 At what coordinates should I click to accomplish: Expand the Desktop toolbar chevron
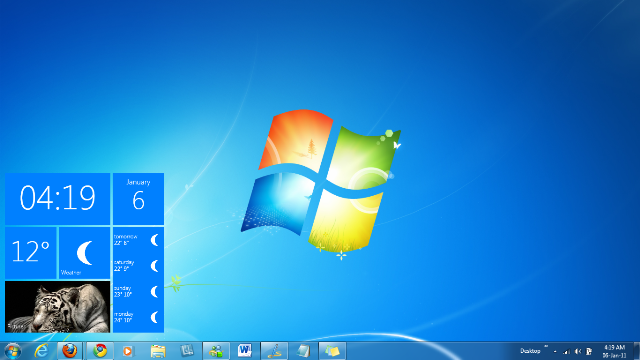[546, 347]
